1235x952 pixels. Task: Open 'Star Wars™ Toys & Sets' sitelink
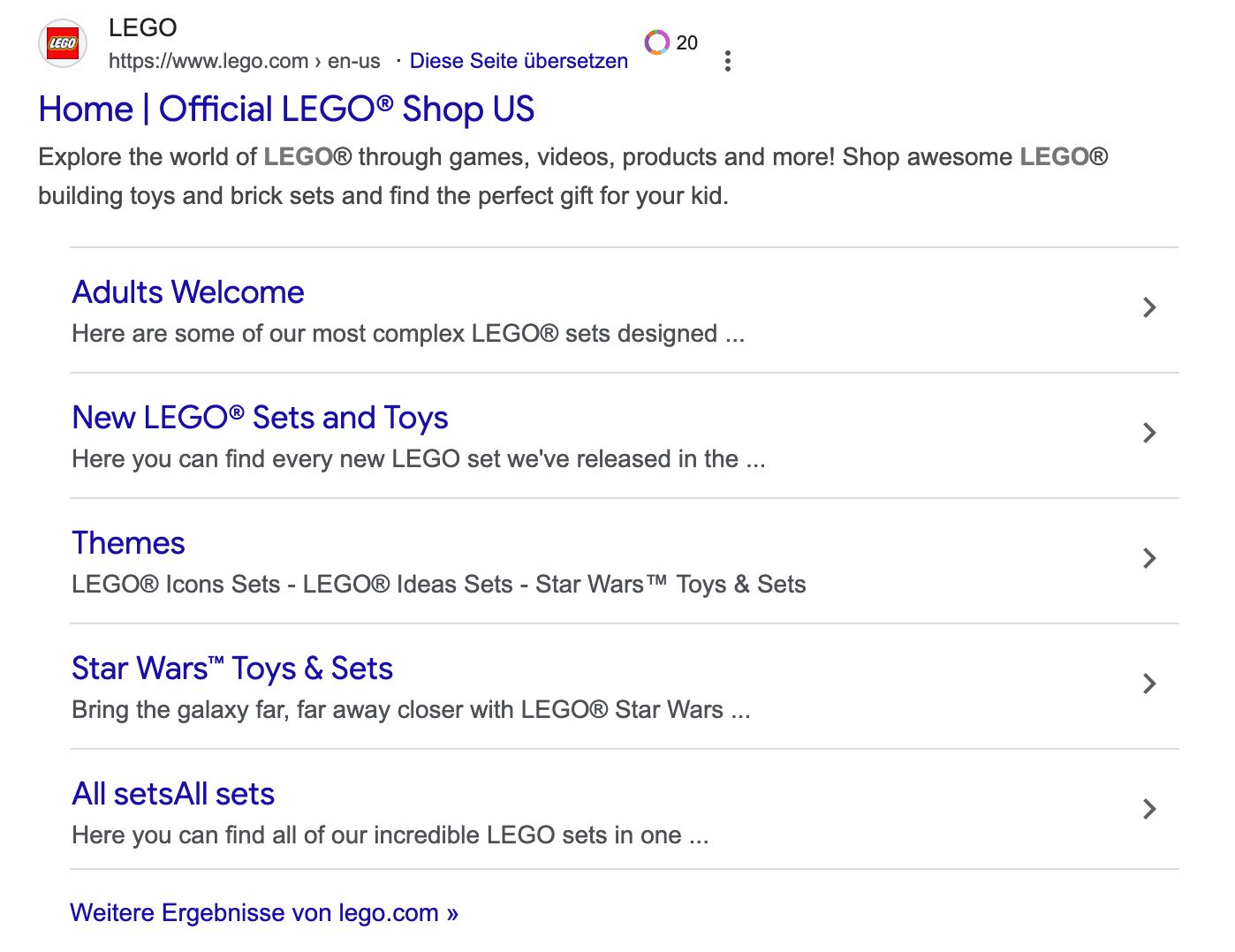tap(231, 669)
